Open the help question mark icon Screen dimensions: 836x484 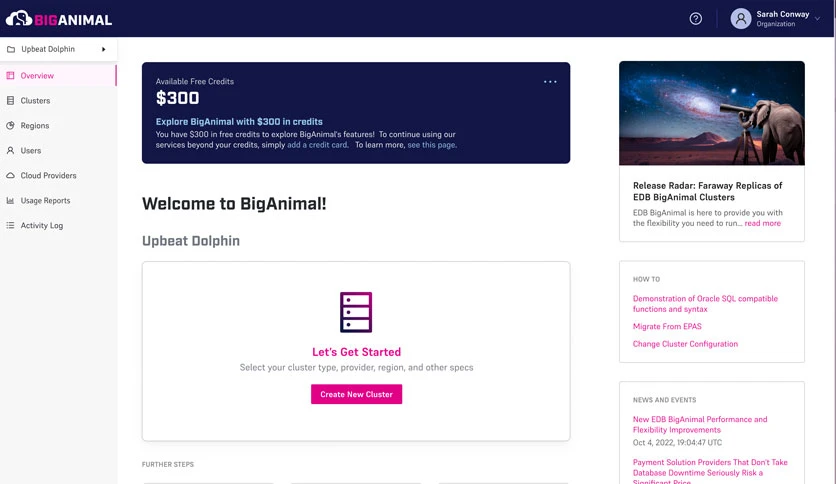tap(695, 19)
